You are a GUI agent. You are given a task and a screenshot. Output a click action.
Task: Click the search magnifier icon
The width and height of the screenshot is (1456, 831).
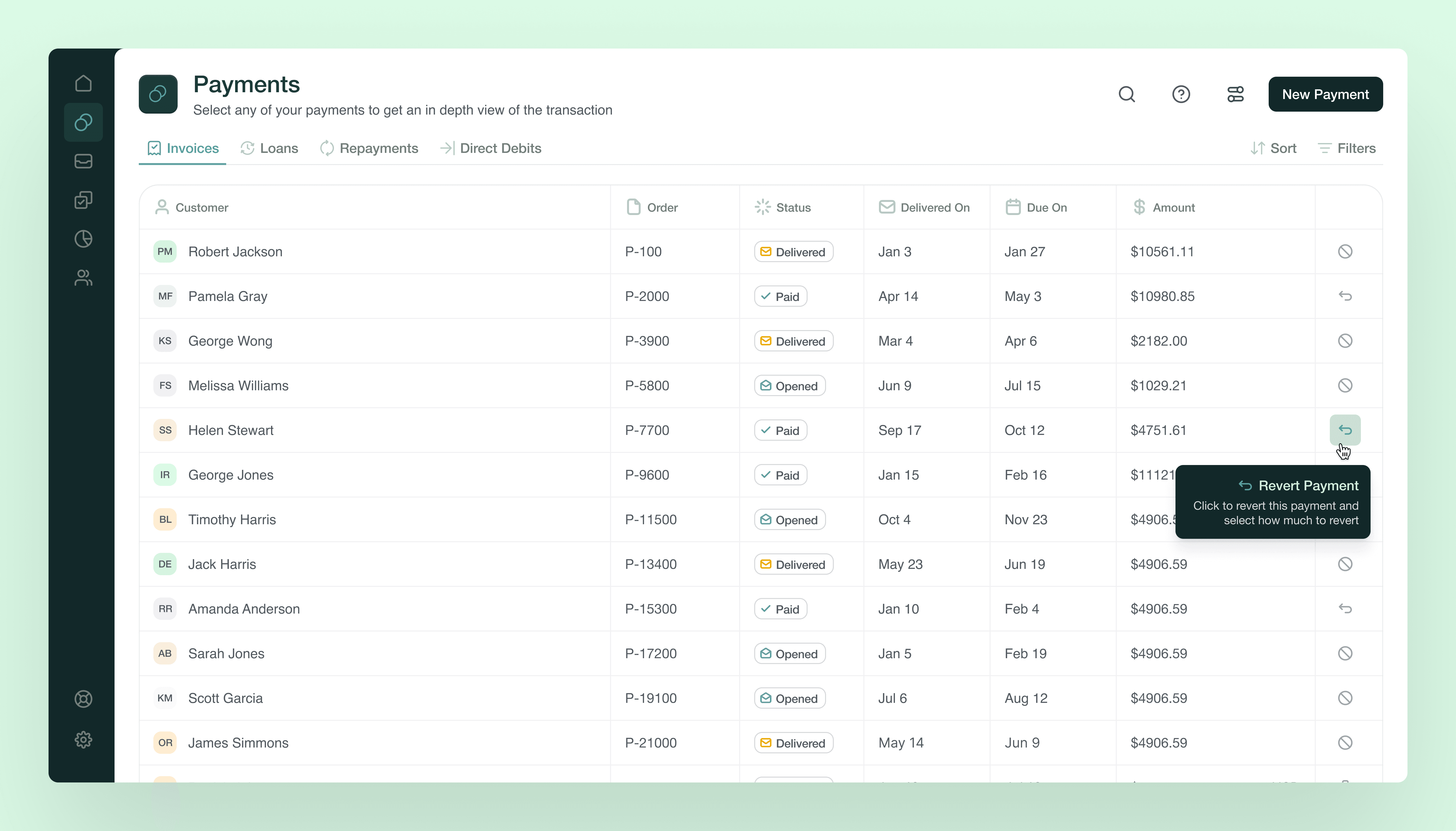coord(1127,94)
